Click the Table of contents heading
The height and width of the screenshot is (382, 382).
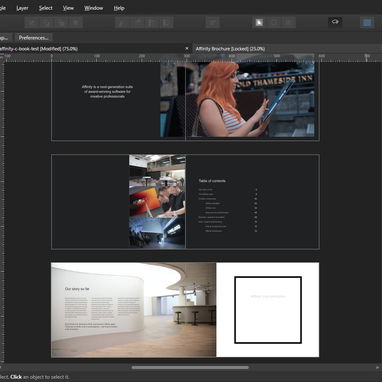[x=212, y=181]
